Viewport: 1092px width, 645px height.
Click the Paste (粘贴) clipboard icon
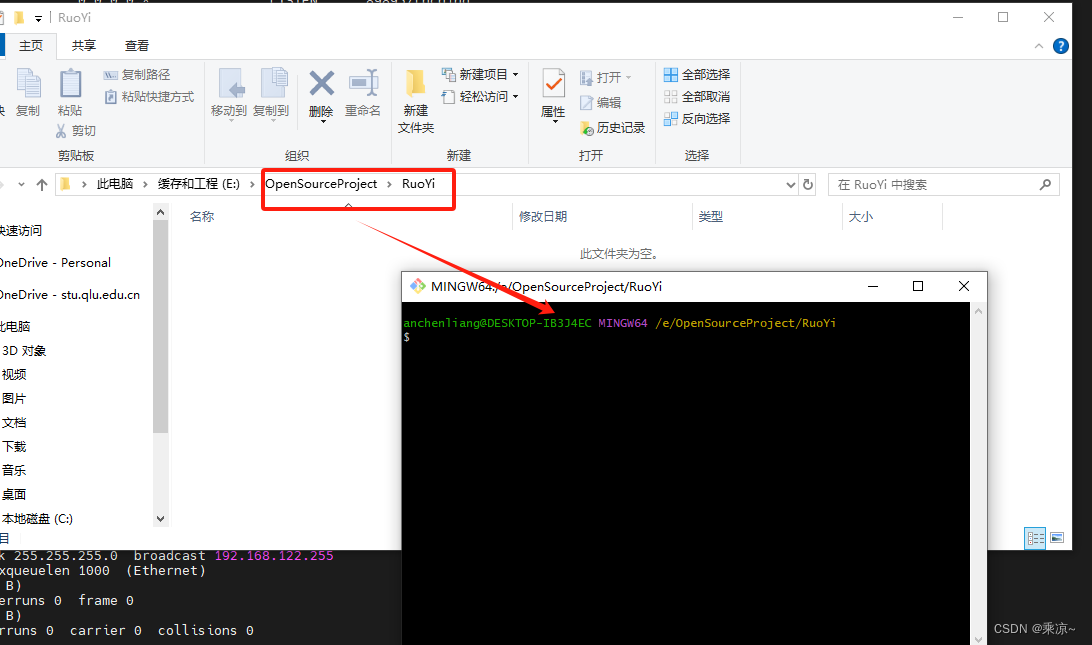(x=70, y=84)
